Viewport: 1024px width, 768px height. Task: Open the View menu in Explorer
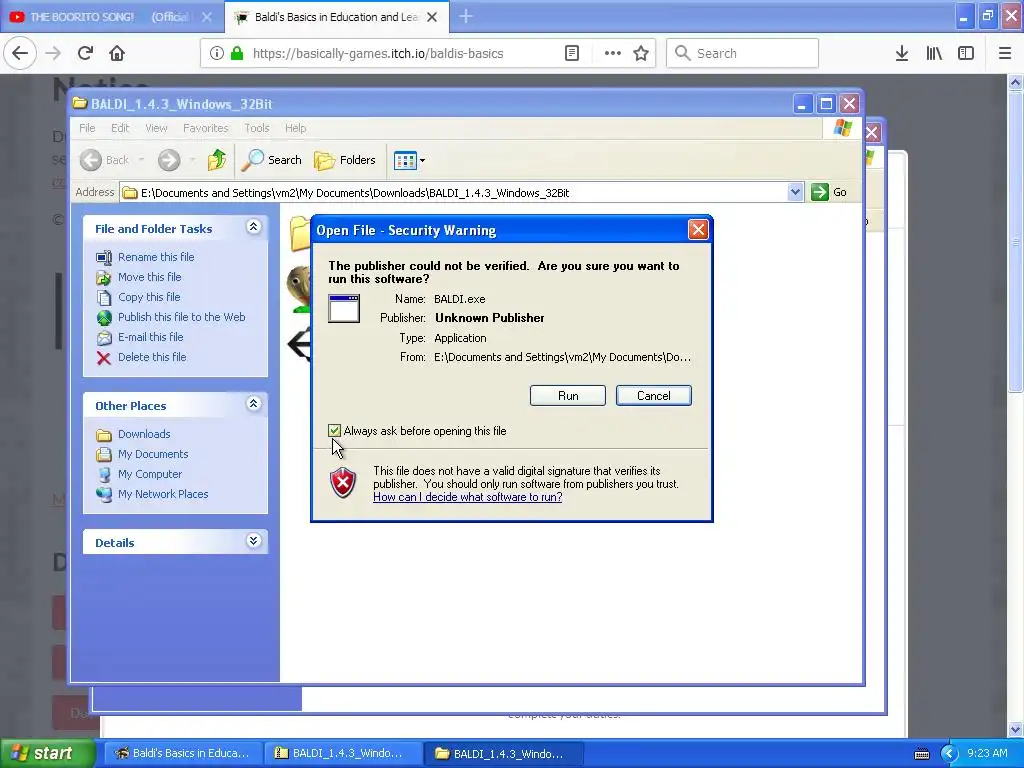pyautogui.click(x=156, y=128)
